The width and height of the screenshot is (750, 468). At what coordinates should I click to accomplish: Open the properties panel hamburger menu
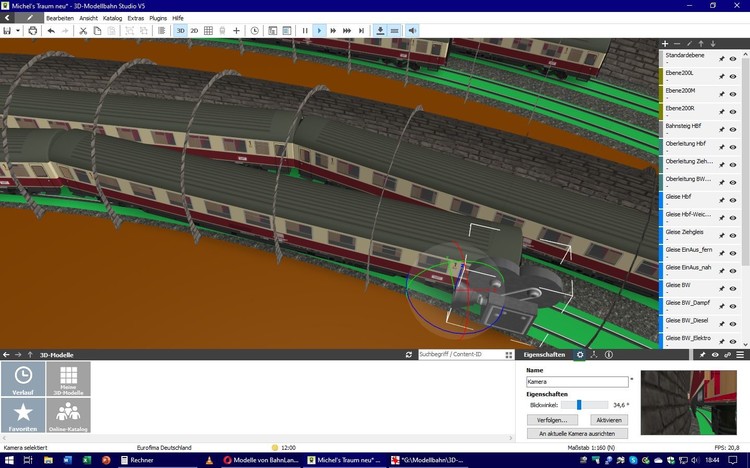click(x=740, y=355)
